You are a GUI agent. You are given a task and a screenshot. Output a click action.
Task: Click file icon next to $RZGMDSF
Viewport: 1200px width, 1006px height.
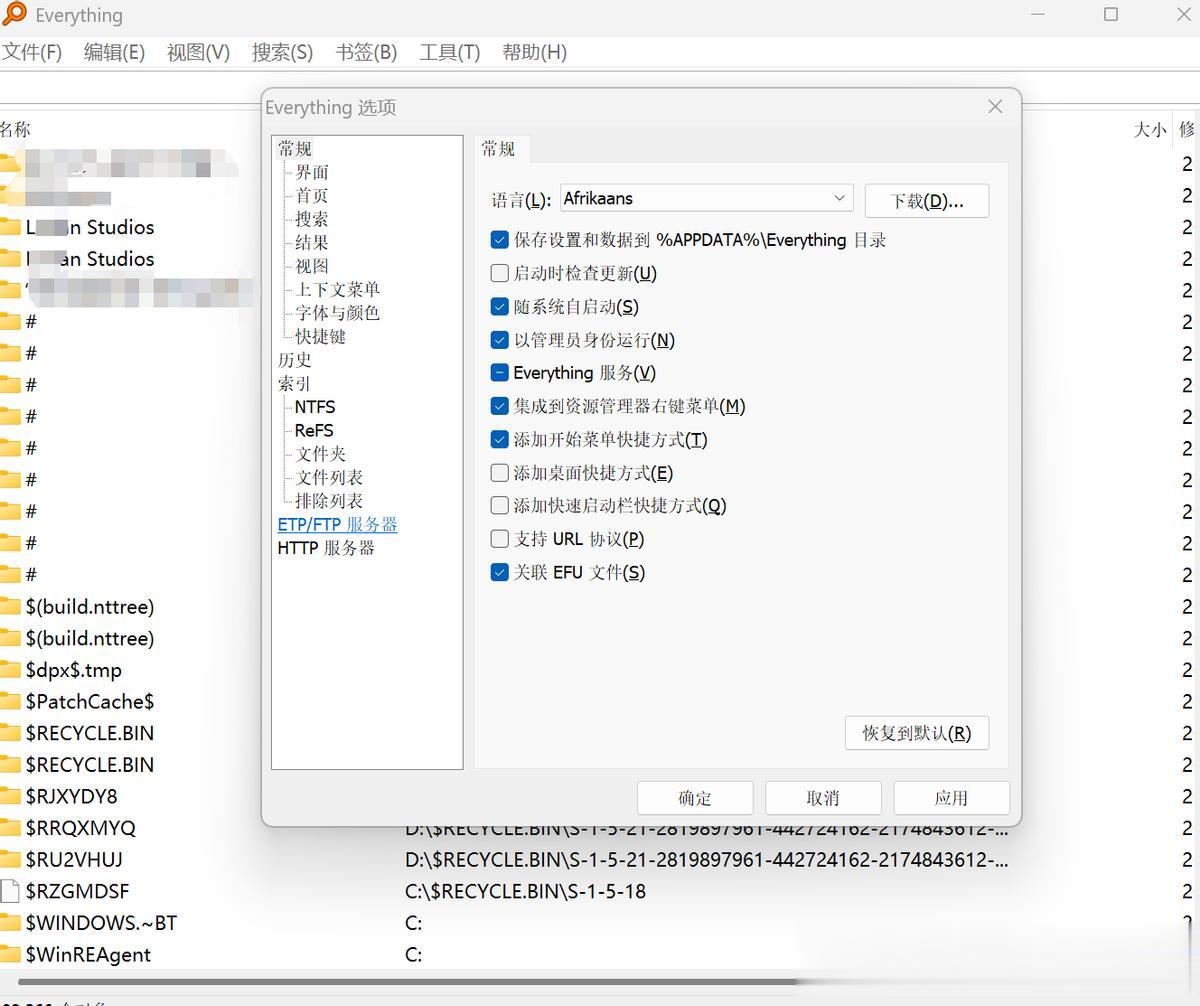coord(9,891)
